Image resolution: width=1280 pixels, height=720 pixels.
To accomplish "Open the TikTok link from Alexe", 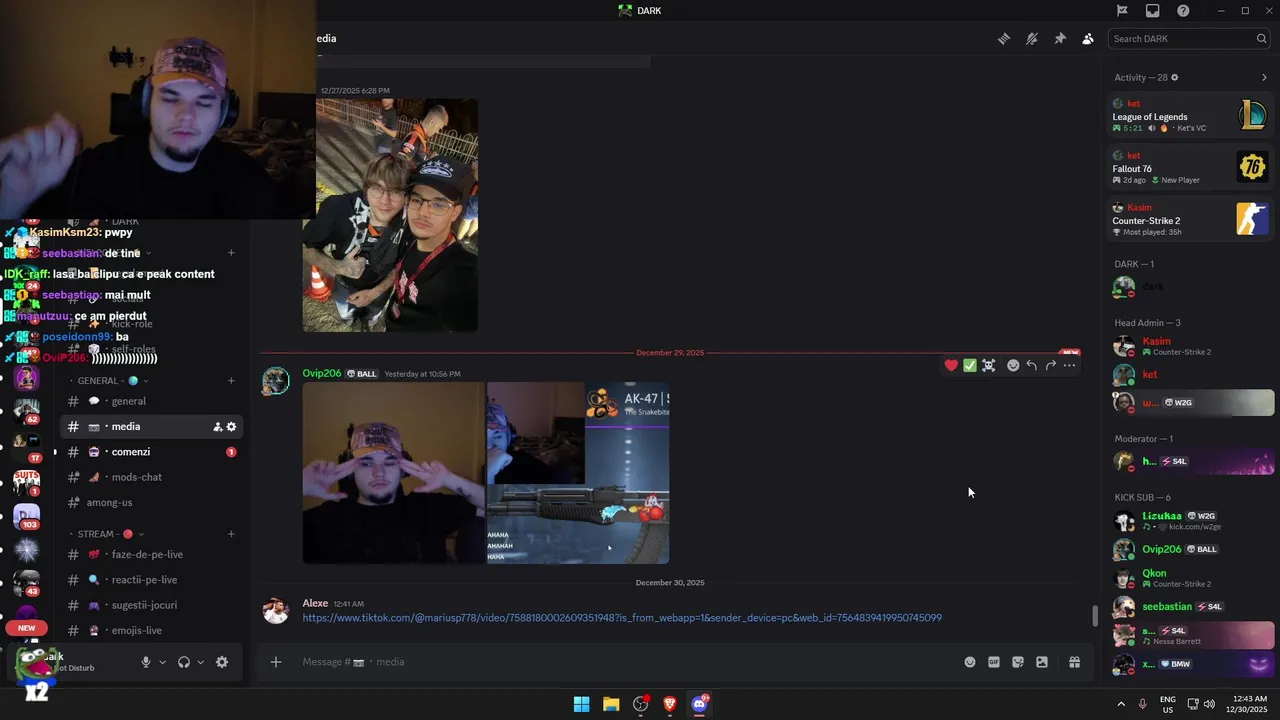I will pos(622,618).
